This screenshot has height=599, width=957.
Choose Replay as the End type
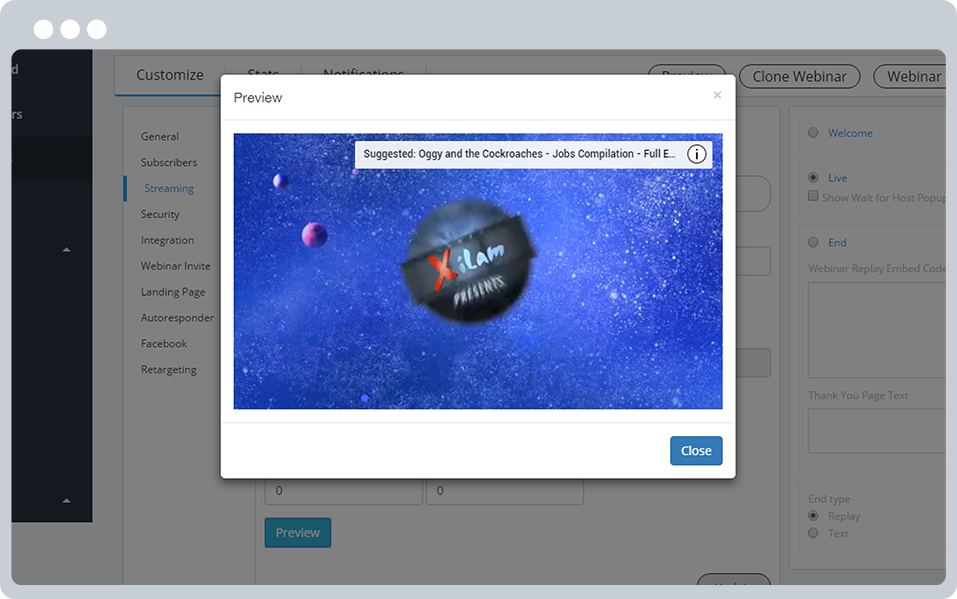click(x=813, y=516)
